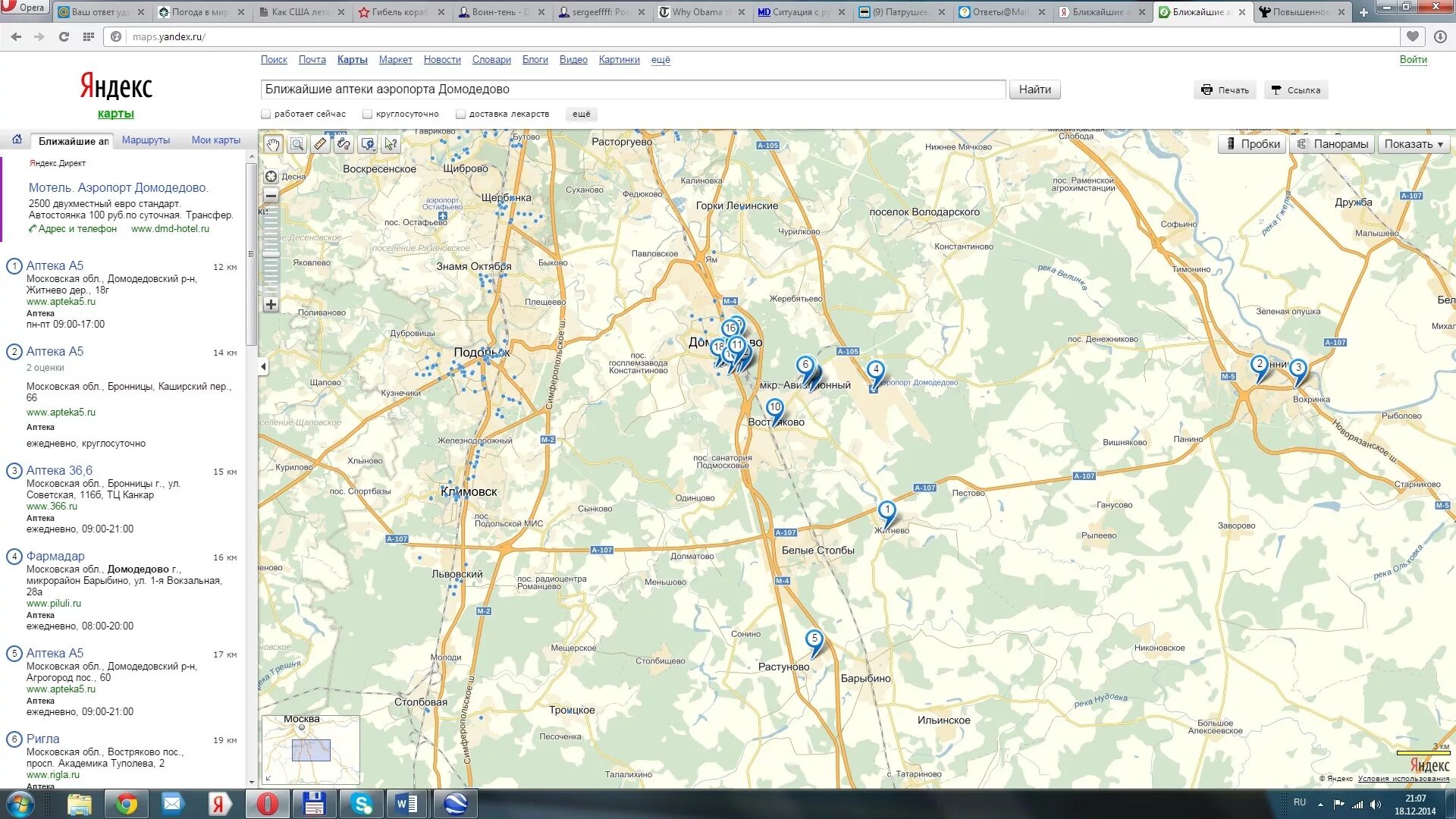
Task: Click the Windows Start button
Action: pos(20,804)
